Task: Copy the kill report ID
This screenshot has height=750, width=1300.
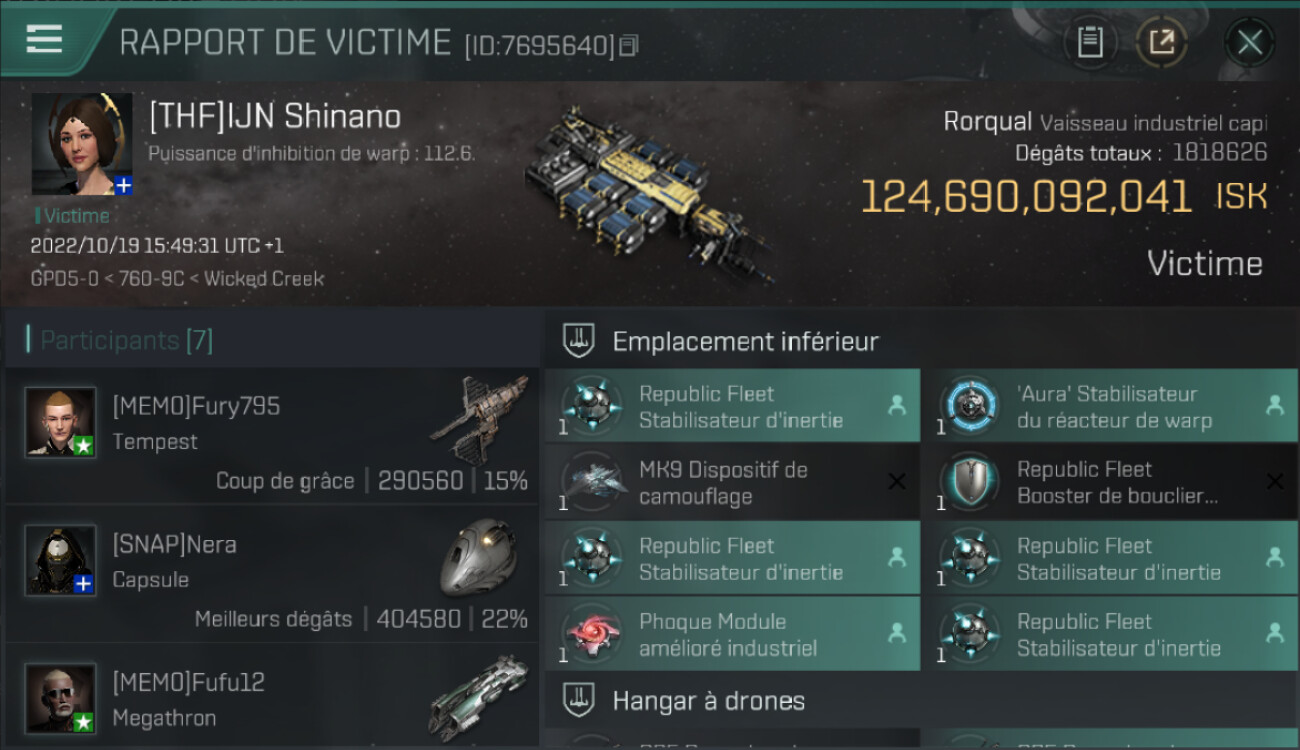Action: (x=629, y=46)
